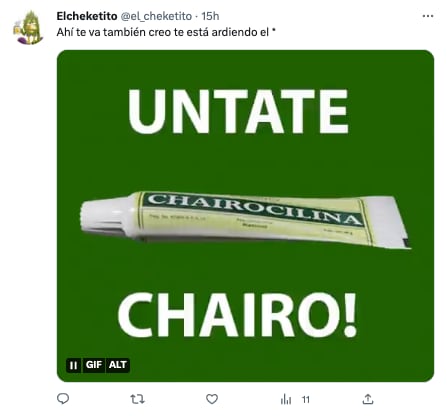447x416 pixels.
Task: Click the white cap of the tube
Action: pyautogui.click(x=108, y=216)
